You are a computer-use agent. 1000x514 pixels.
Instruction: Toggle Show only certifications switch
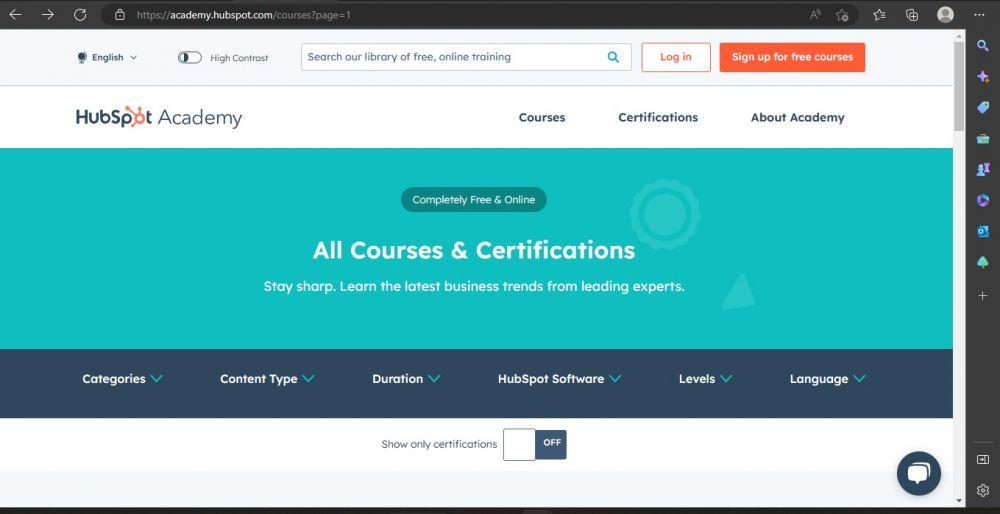tap(534, 444)
